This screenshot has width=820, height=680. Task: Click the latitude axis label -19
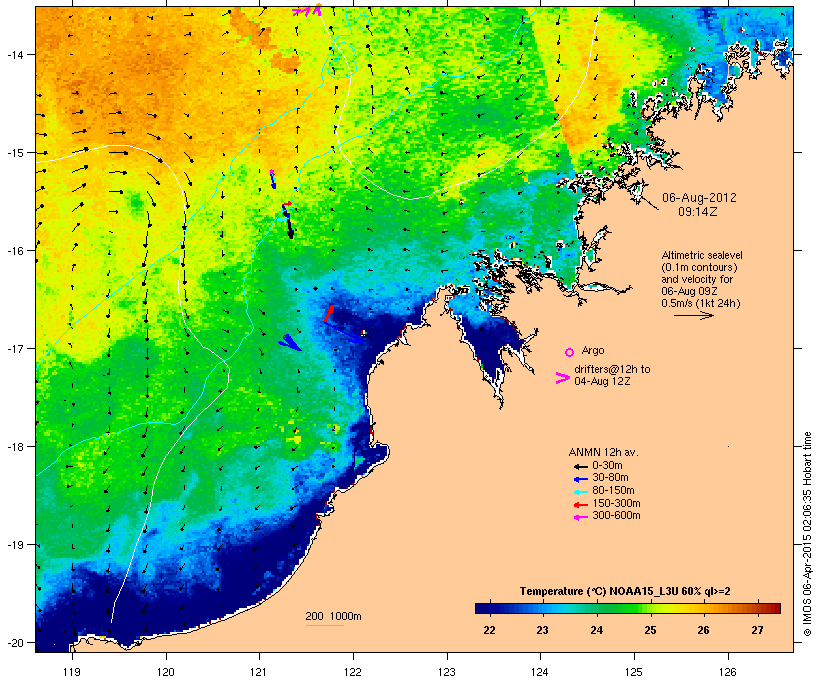tap(14, 545)
